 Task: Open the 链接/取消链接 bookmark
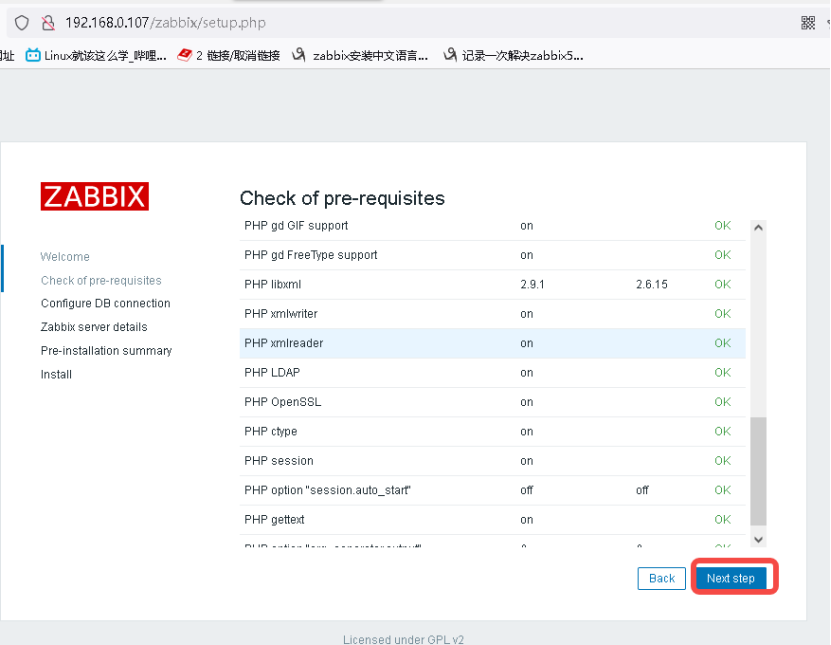click(x=228, y=56)
